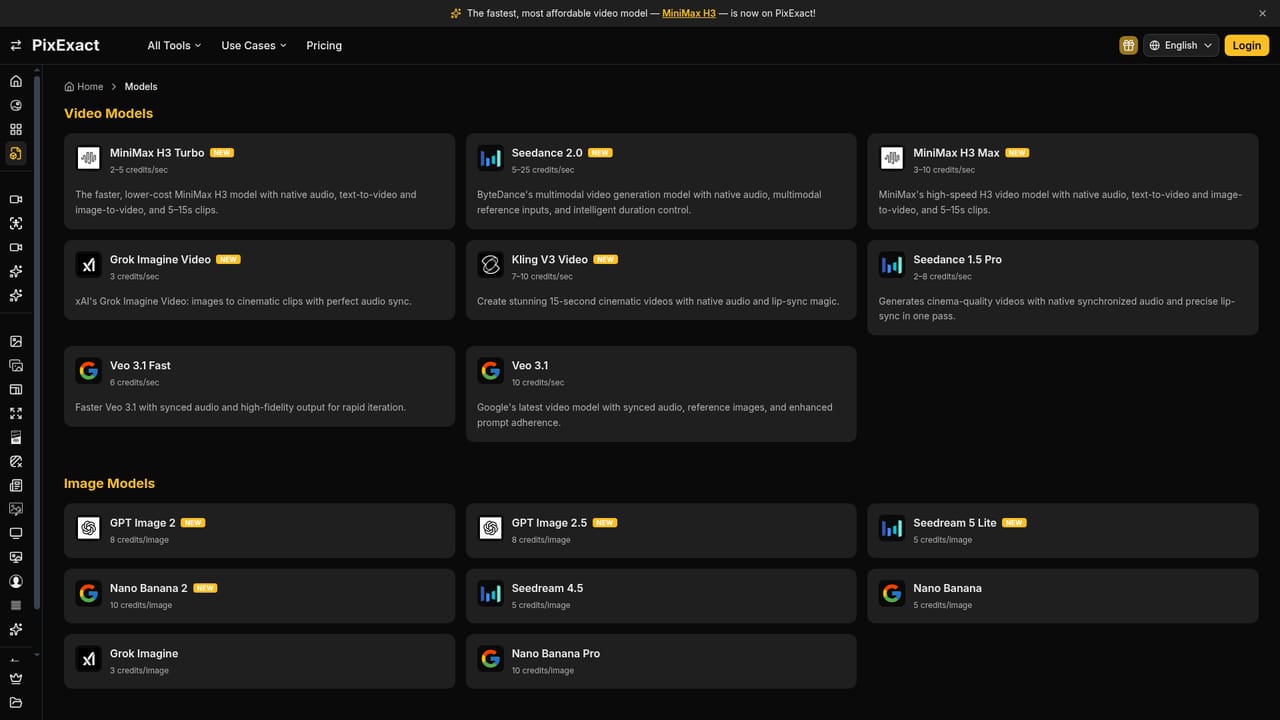Click the PixExact logo text
Viewport: 1280px width, 720px height.
(x=66, y=45)
